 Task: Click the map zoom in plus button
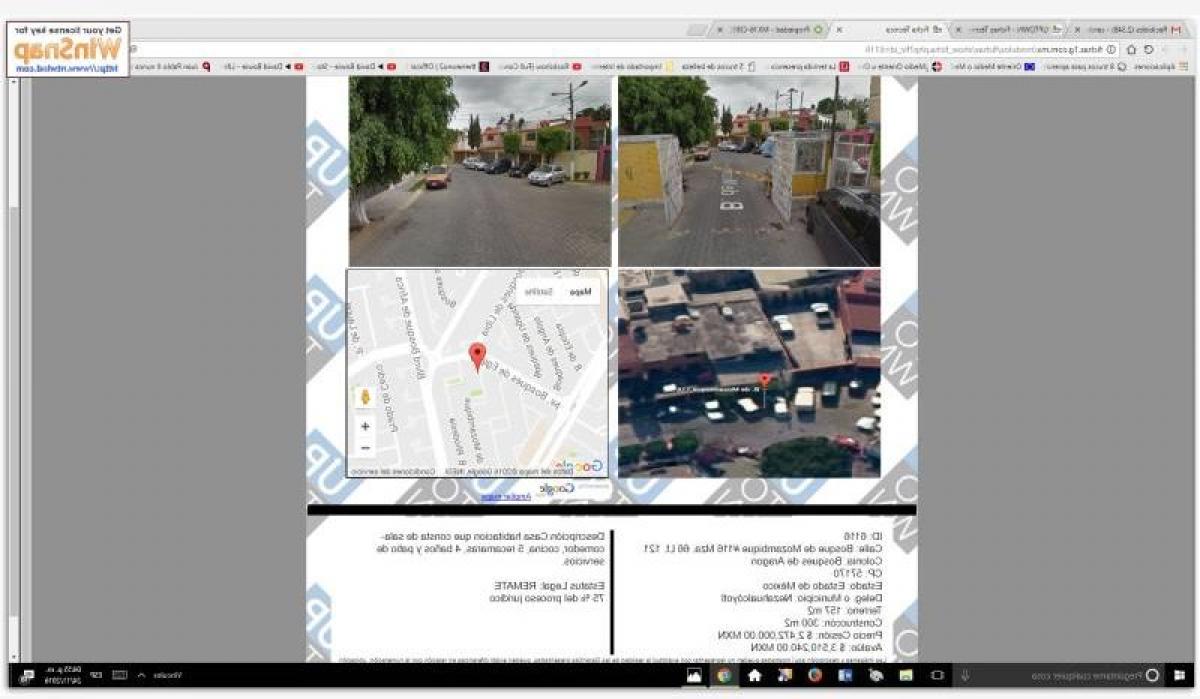point(365,427)
